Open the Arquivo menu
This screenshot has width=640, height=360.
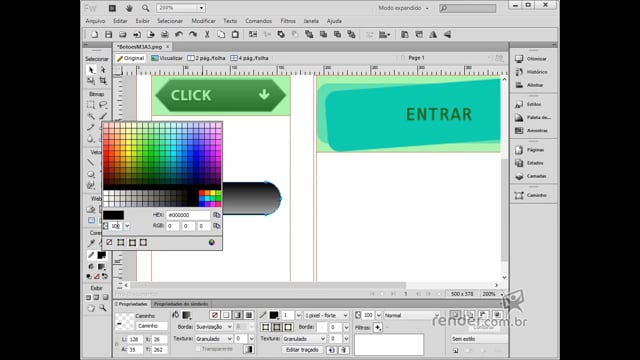point(96,21)
